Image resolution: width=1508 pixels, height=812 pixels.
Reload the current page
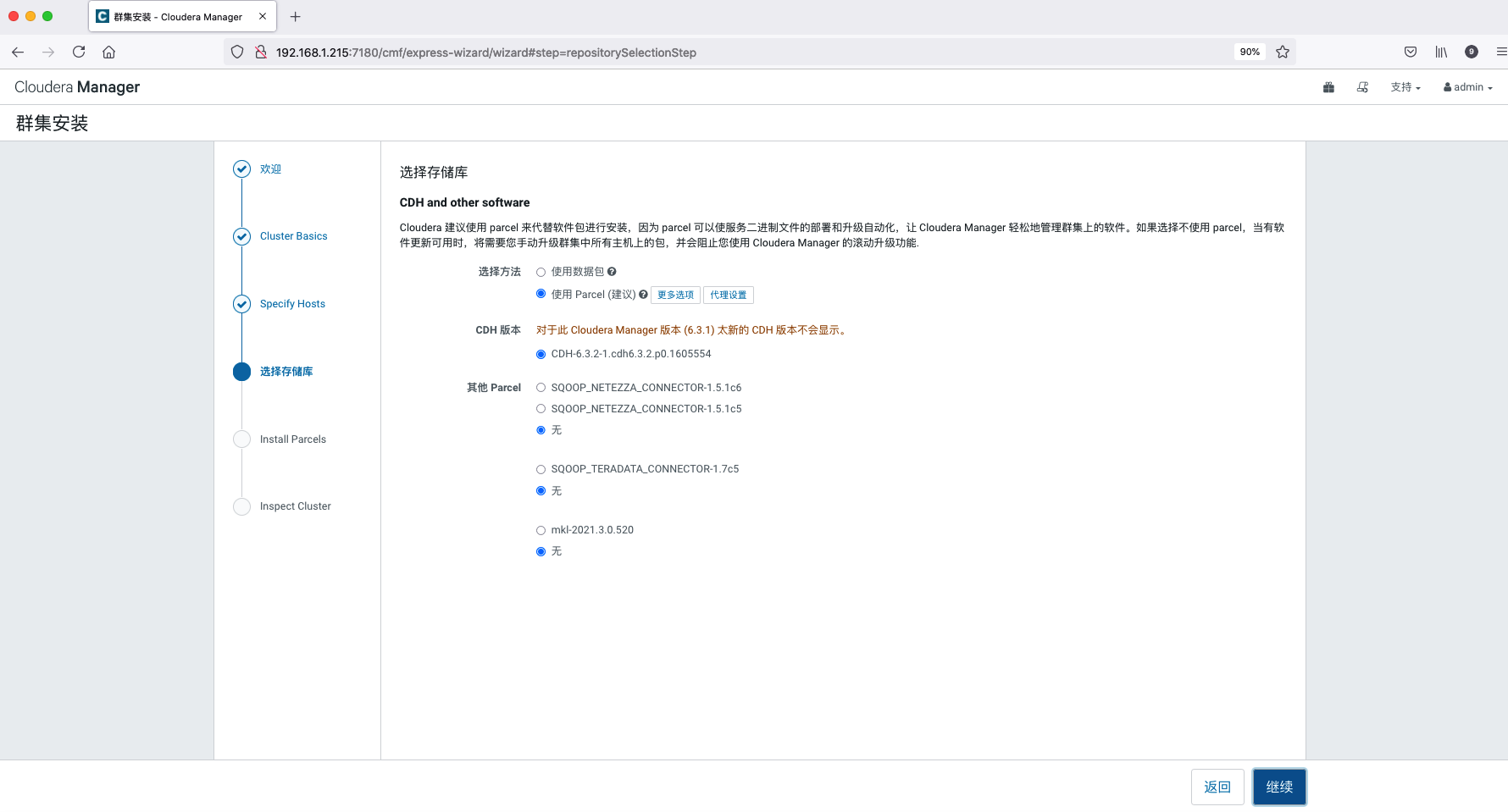79,52
